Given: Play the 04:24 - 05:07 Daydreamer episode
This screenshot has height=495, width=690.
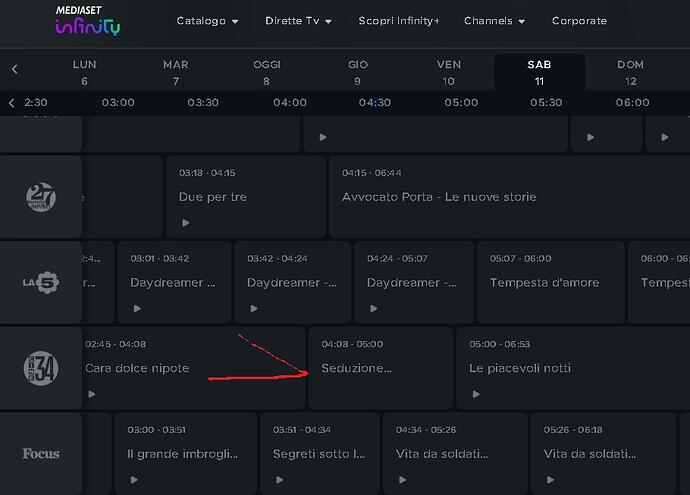Looking at the screenshot, I should 374,308.
